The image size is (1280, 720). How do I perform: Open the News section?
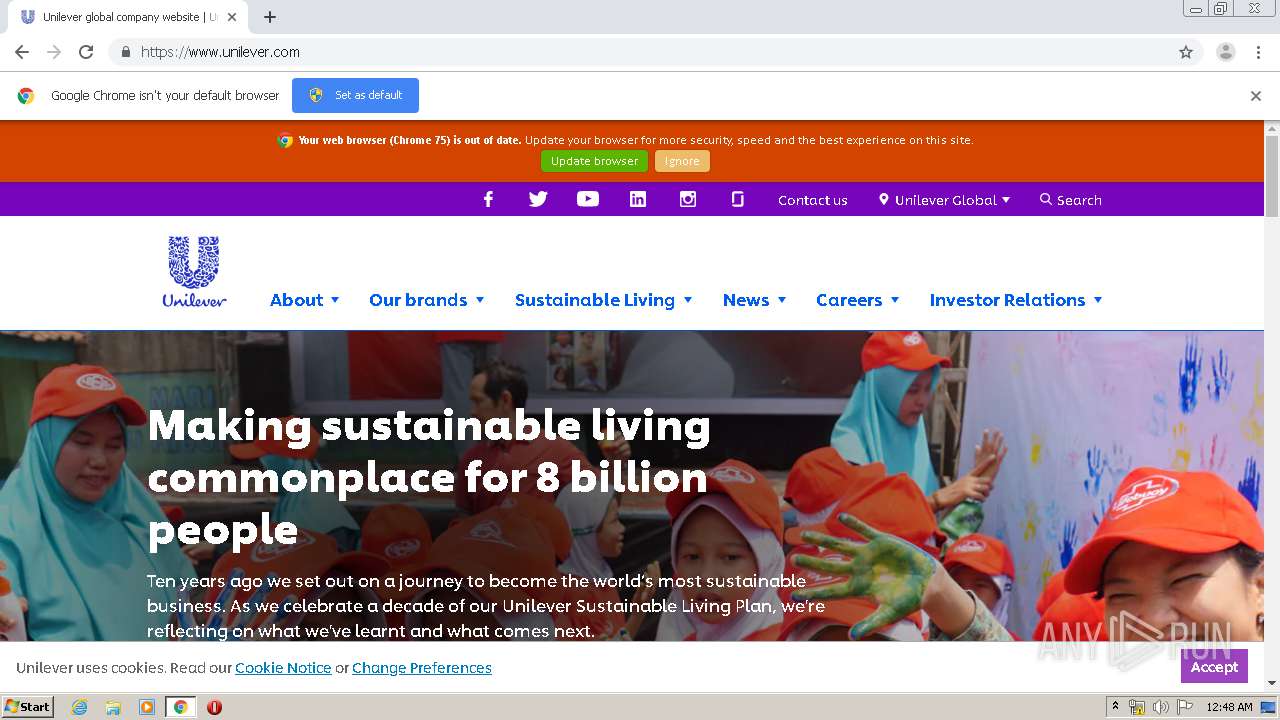pyautogui.click(x=746, y=300)
